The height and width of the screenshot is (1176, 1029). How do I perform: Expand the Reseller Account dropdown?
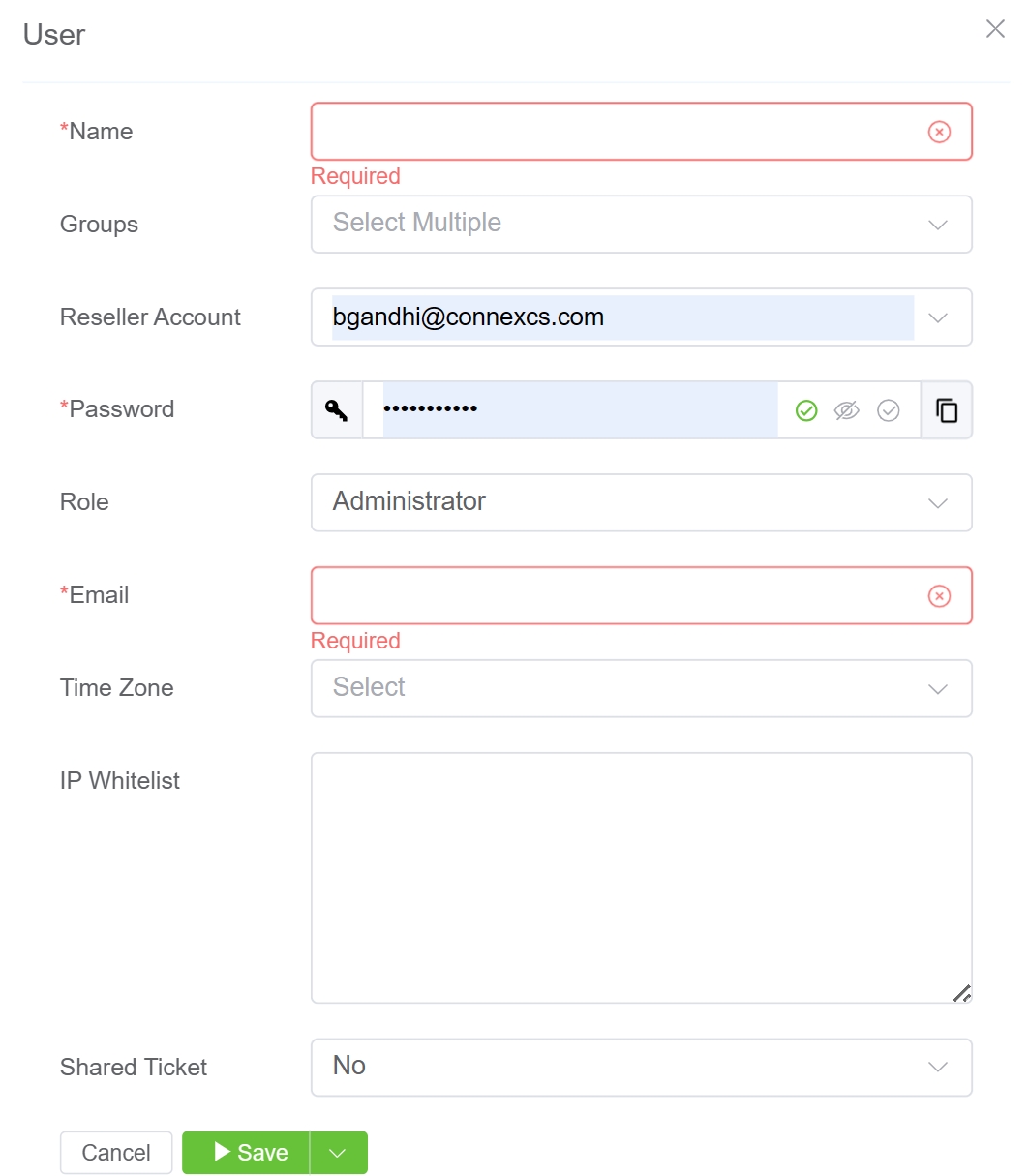point(937,317)
